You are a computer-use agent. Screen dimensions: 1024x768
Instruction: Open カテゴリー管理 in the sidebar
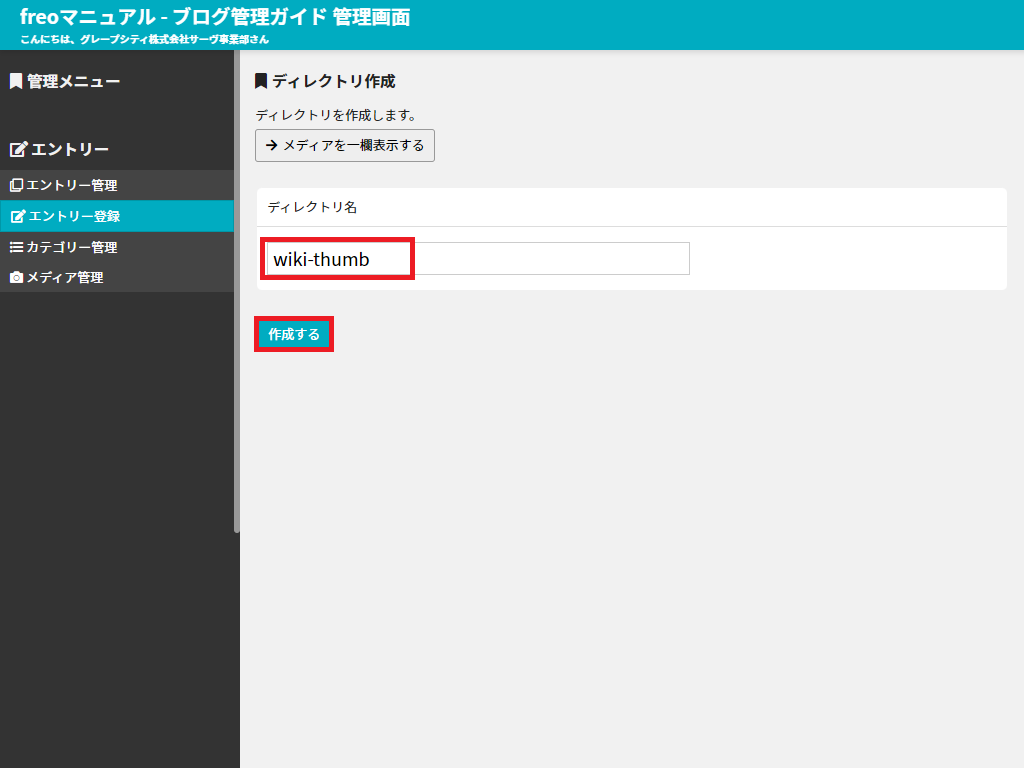(x=117, y=247)
